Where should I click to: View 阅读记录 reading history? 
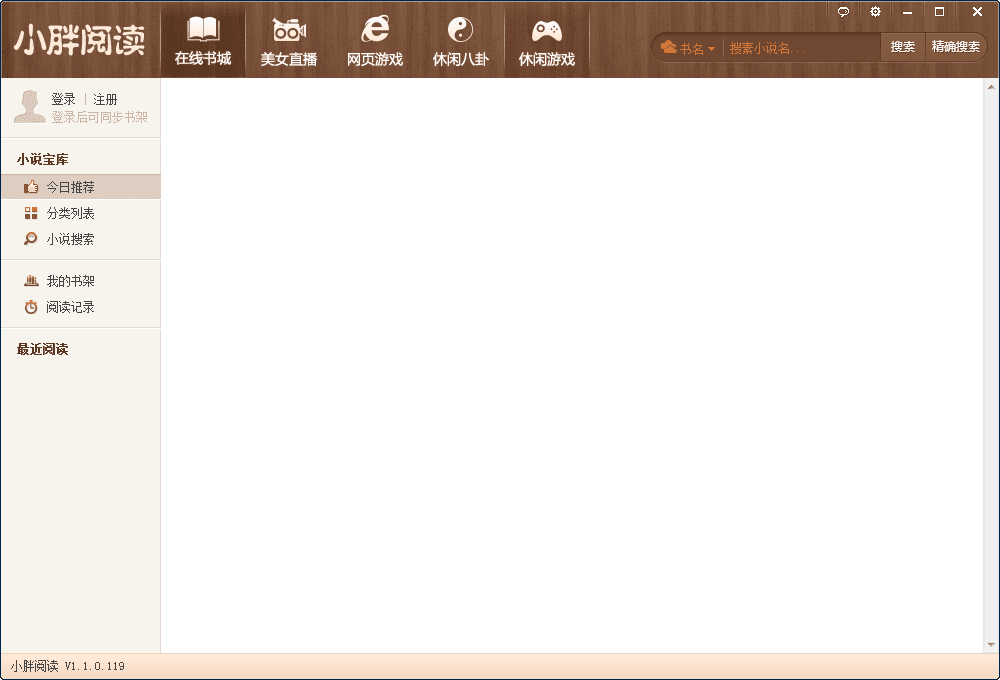coord(70,307)
